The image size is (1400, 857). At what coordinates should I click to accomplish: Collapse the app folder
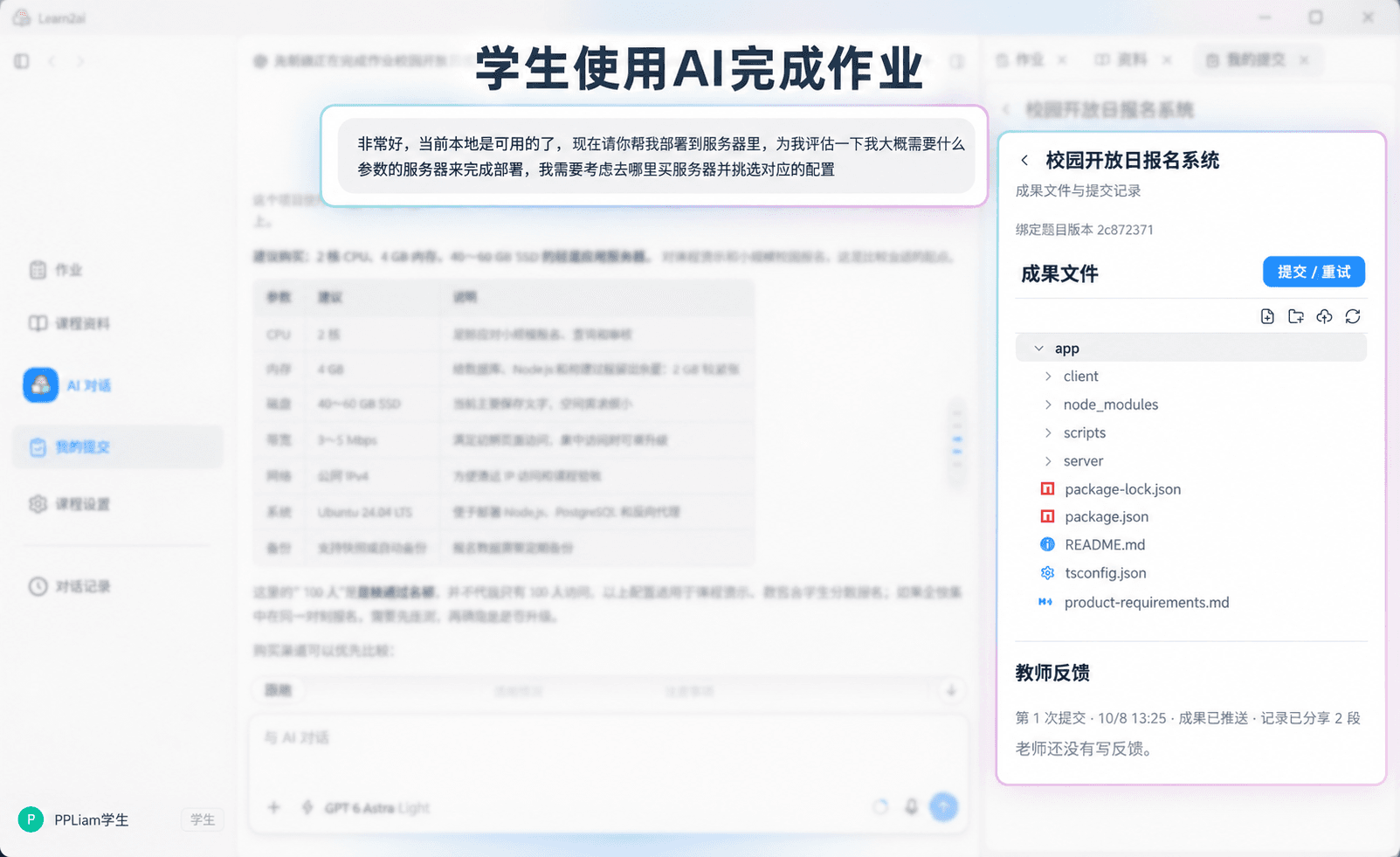coord(1038,349)
